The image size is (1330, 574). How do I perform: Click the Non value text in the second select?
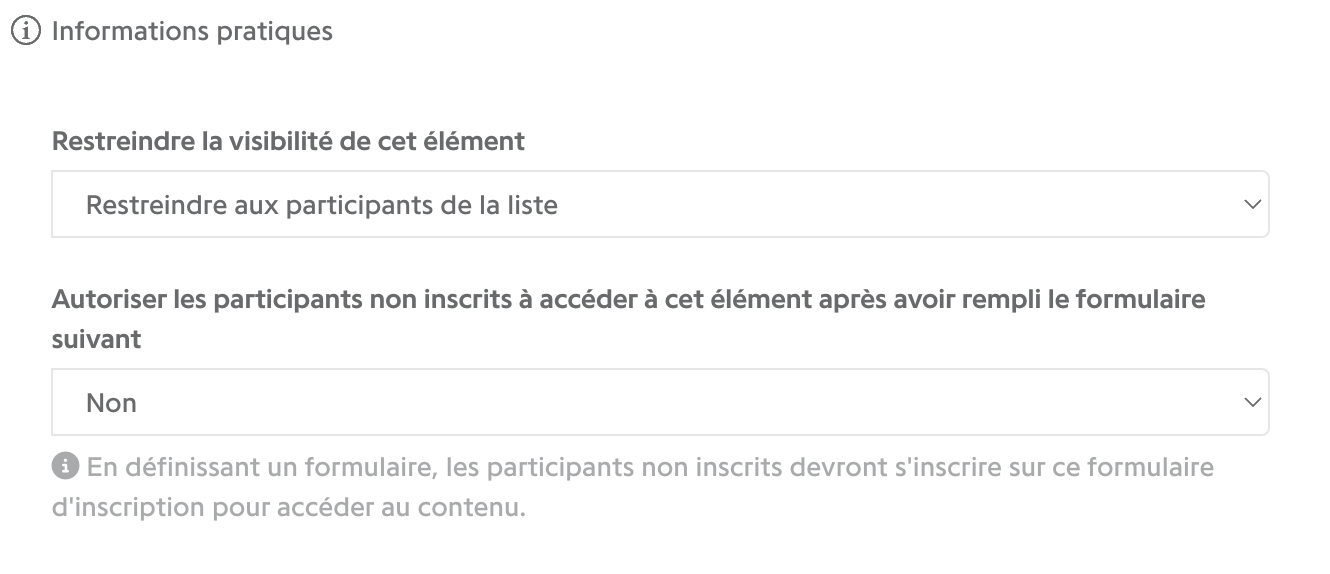111,403
